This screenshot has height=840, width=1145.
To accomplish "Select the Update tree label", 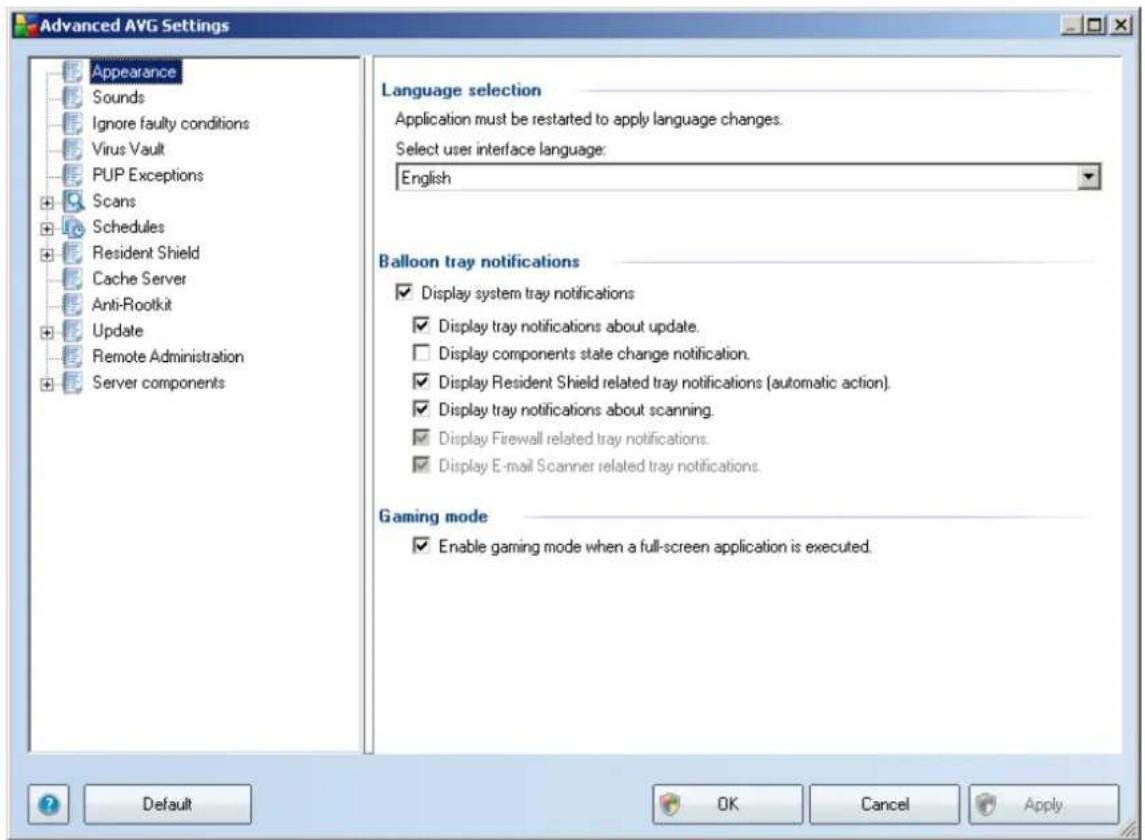I will tap(118, 331).
